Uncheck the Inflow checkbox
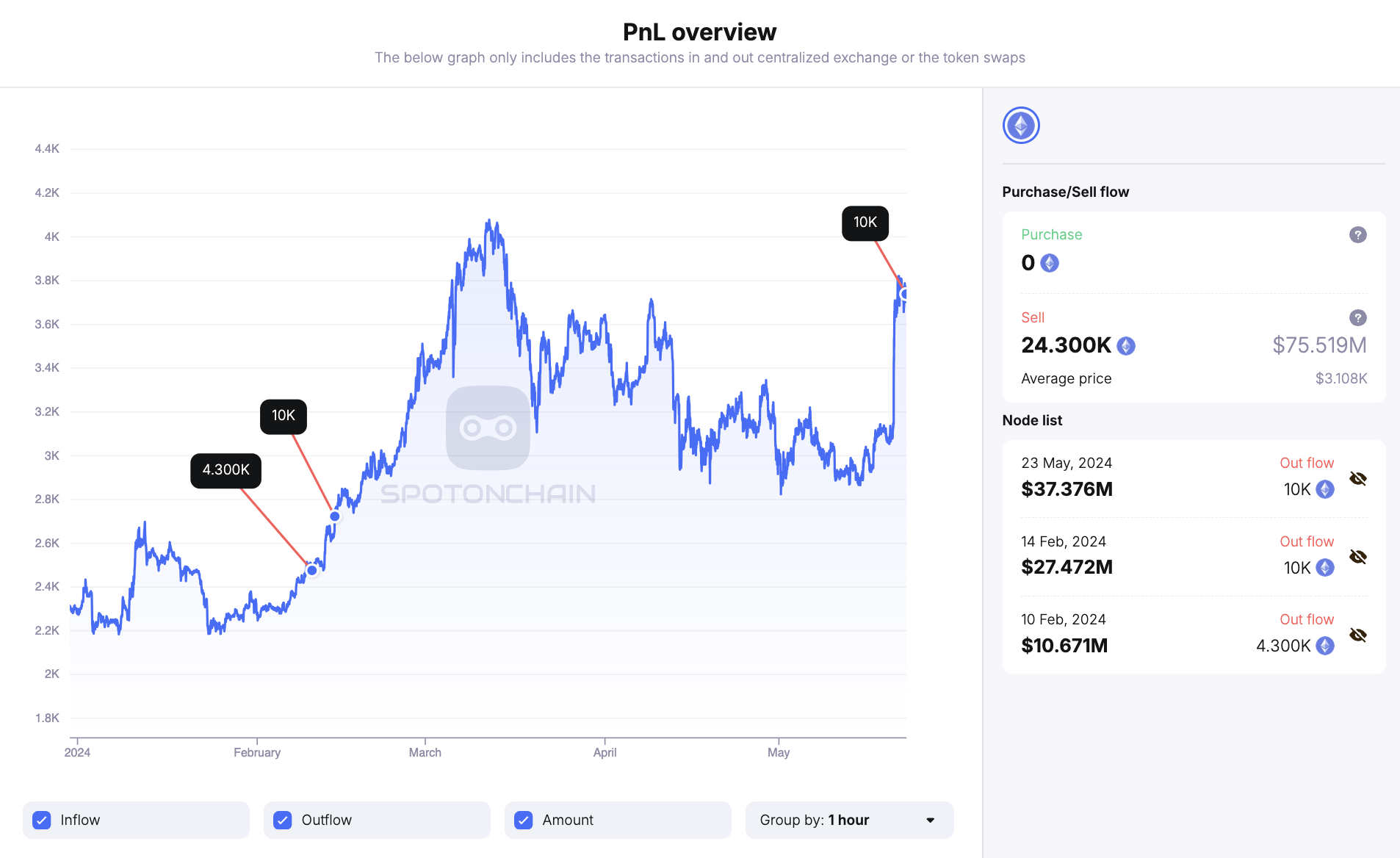This screenshot has width=1400, height=858. [x=42, y=821]
